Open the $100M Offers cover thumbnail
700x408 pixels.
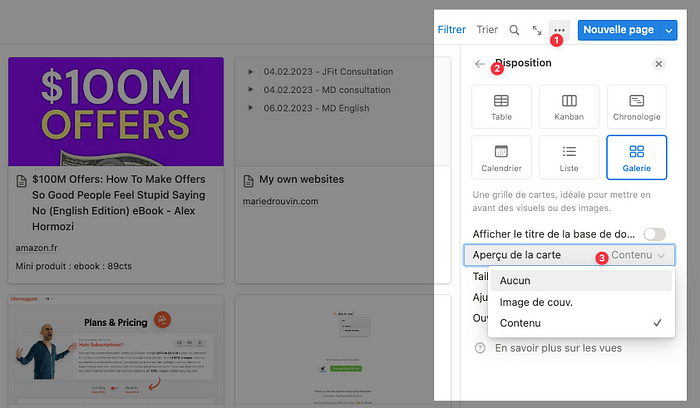[x=116, y=111]
